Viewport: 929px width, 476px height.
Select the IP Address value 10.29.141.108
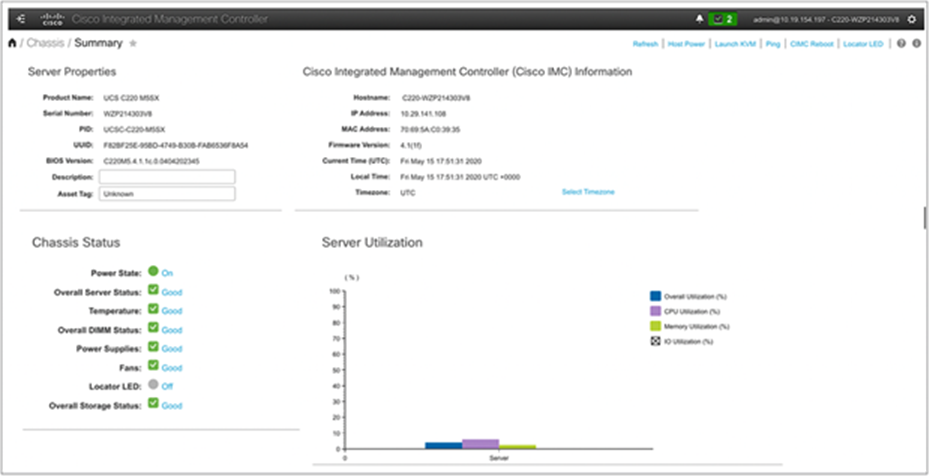(423, 113)
